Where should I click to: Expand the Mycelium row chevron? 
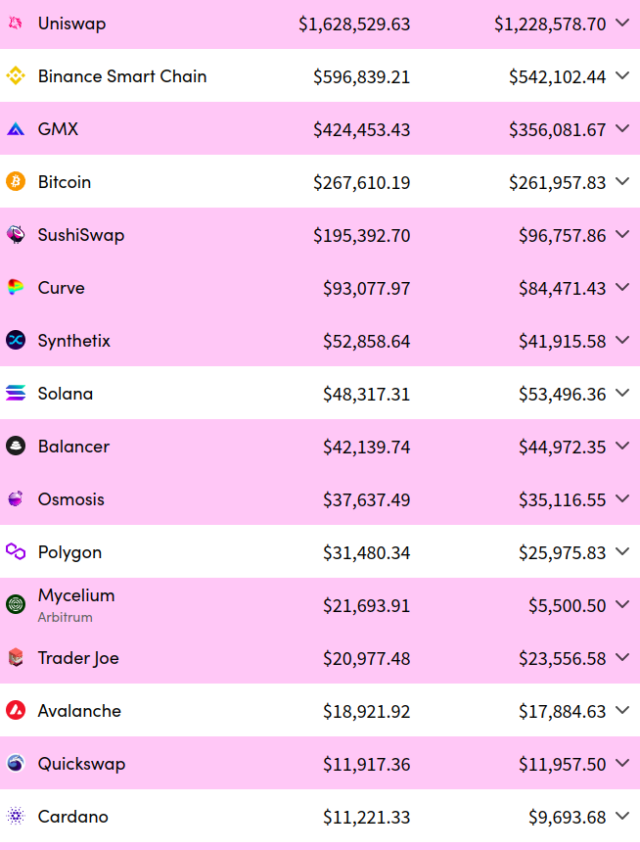623,605
